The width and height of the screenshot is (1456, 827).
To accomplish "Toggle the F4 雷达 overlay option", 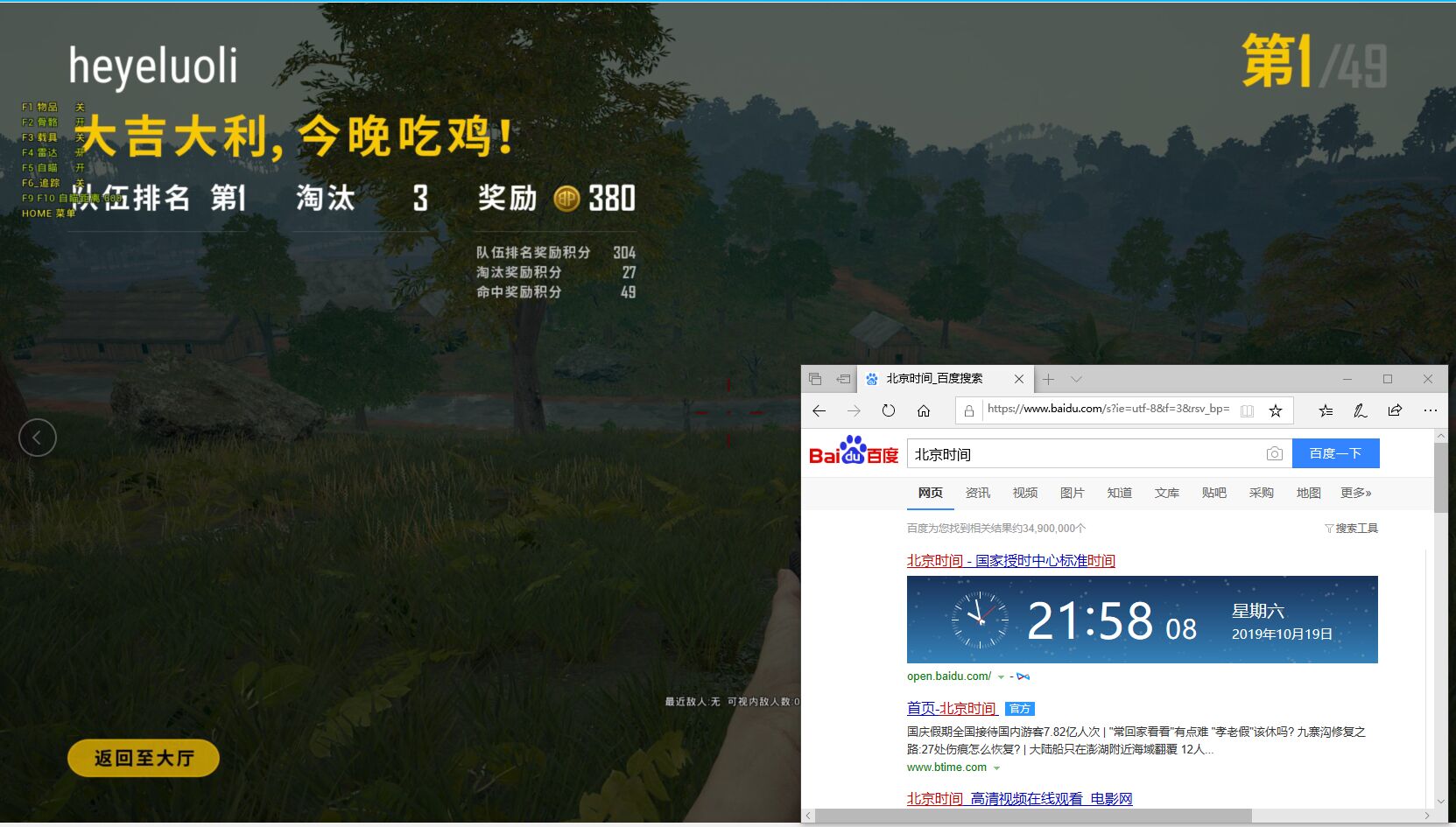I will point(53,152).
